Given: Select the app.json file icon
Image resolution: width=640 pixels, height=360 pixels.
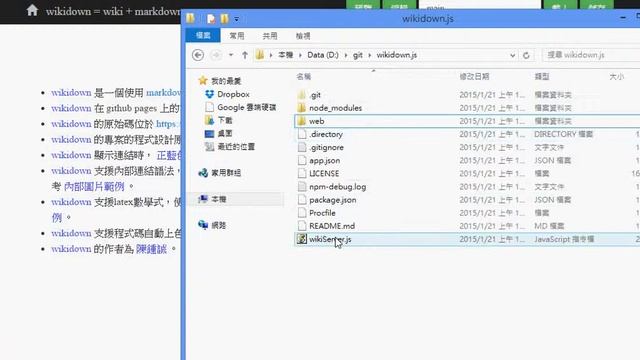Looking at the screenshot, I should (x=302, y=160).
